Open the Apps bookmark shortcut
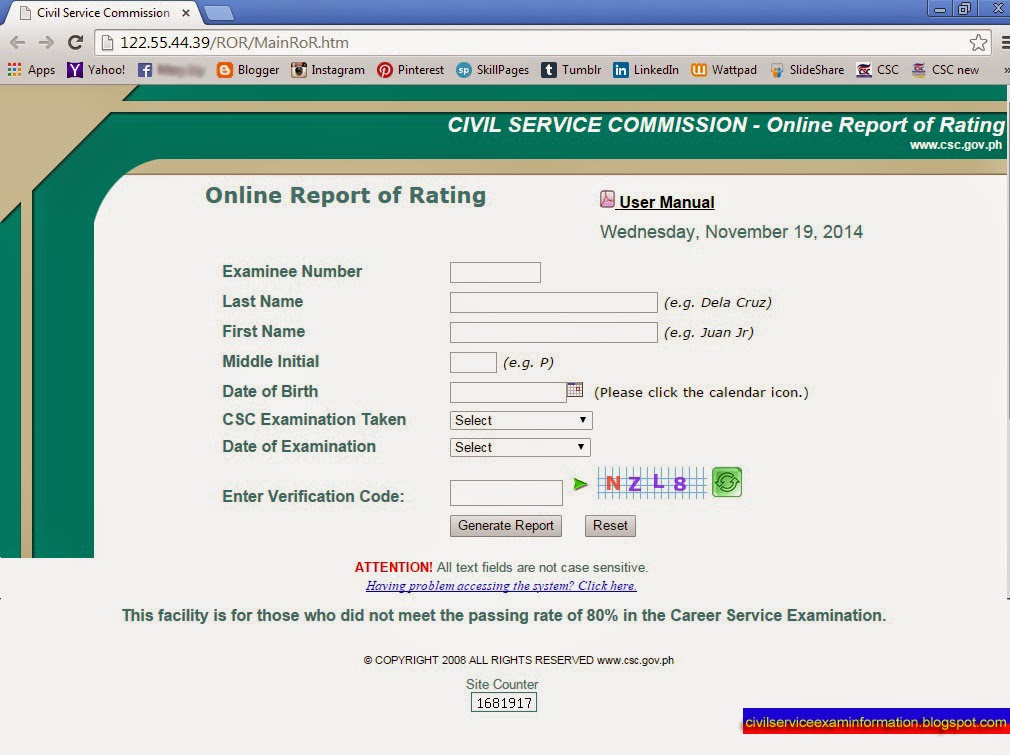1010x755 pixels. pos(32,70)
